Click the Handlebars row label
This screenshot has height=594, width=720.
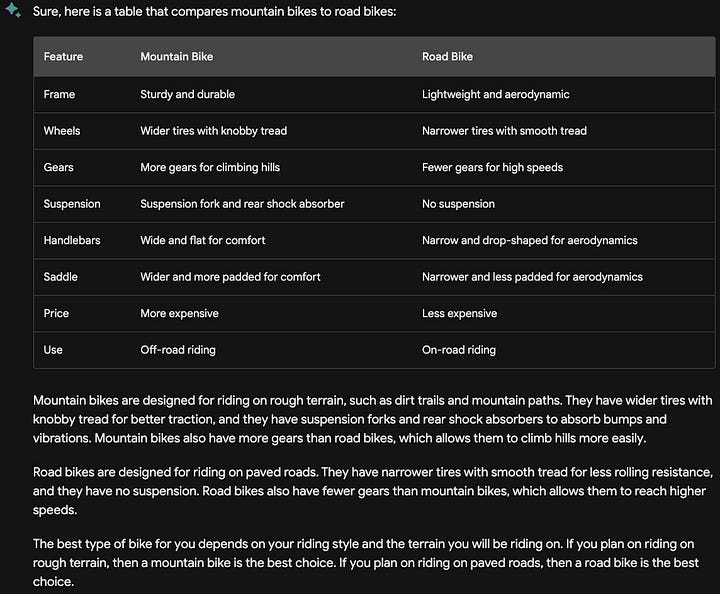tap(72, 240)
